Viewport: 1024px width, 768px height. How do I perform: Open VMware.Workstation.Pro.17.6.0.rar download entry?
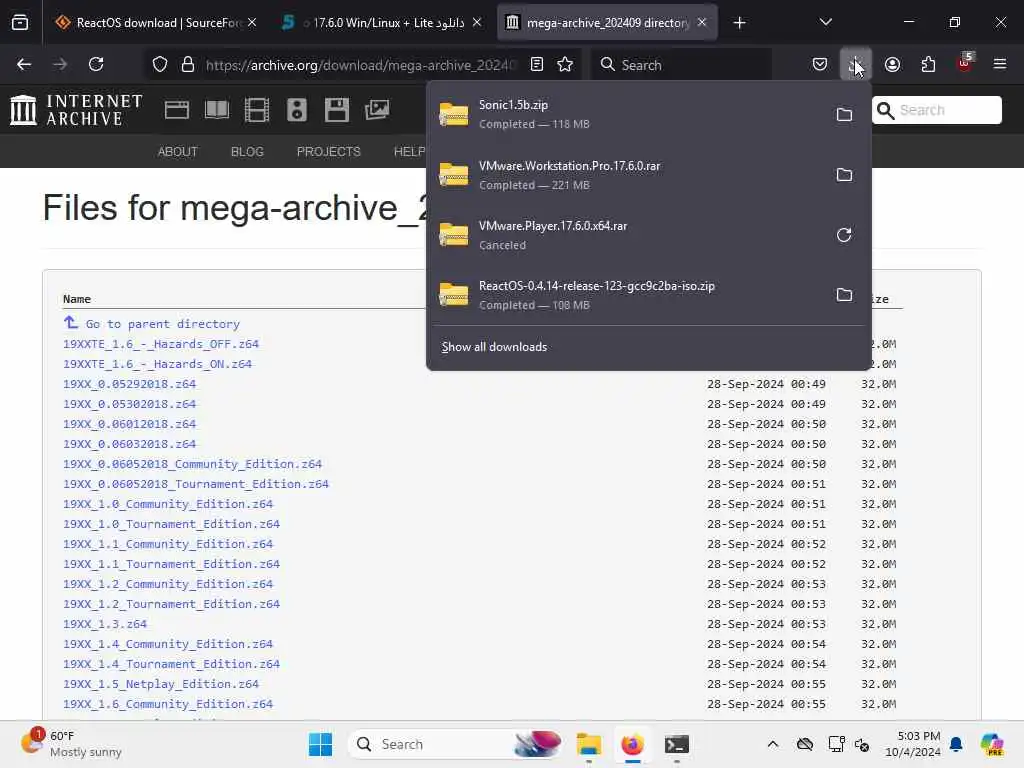click(627, 175)
